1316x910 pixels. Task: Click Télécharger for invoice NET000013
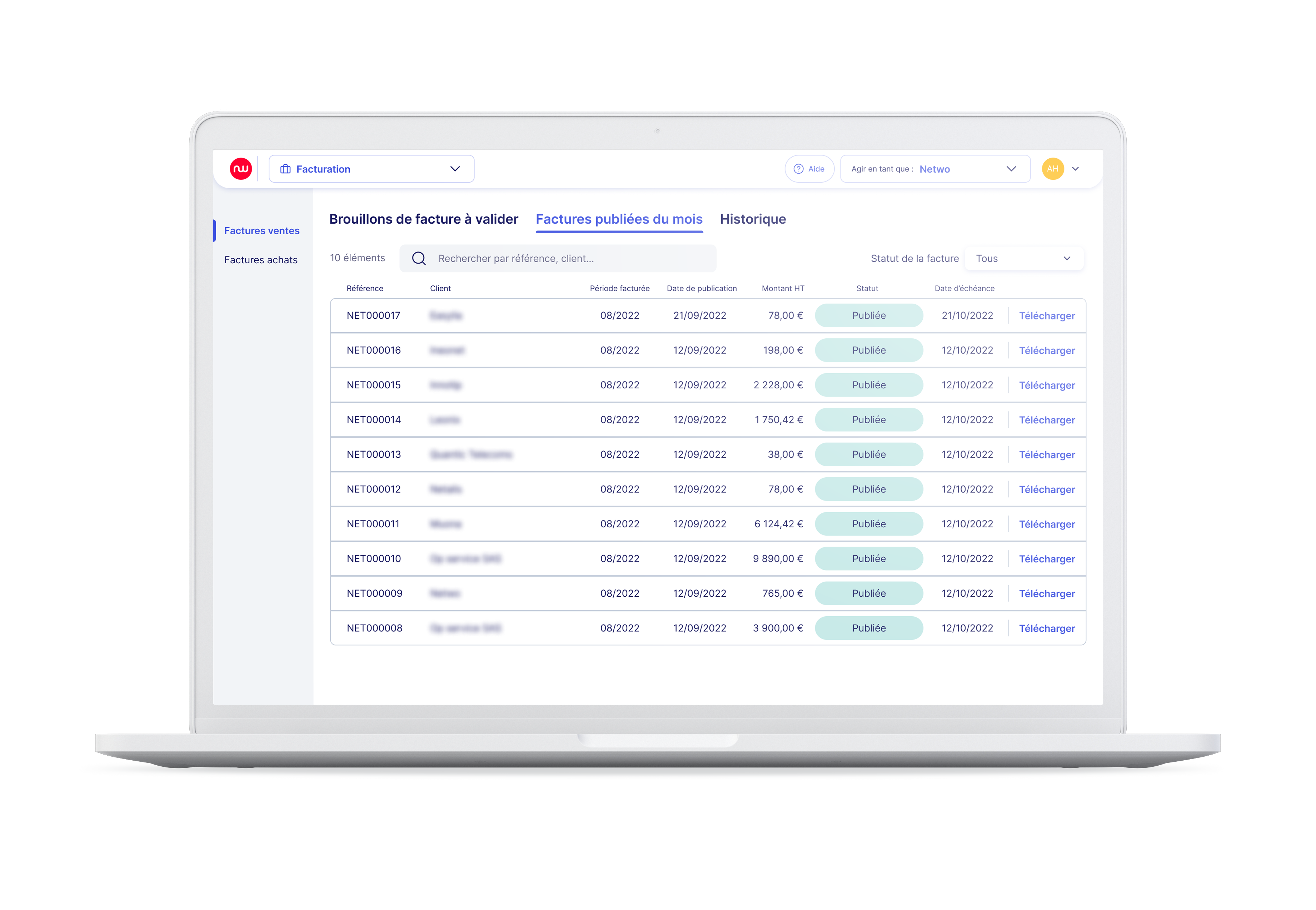(x=1046, y=455)
